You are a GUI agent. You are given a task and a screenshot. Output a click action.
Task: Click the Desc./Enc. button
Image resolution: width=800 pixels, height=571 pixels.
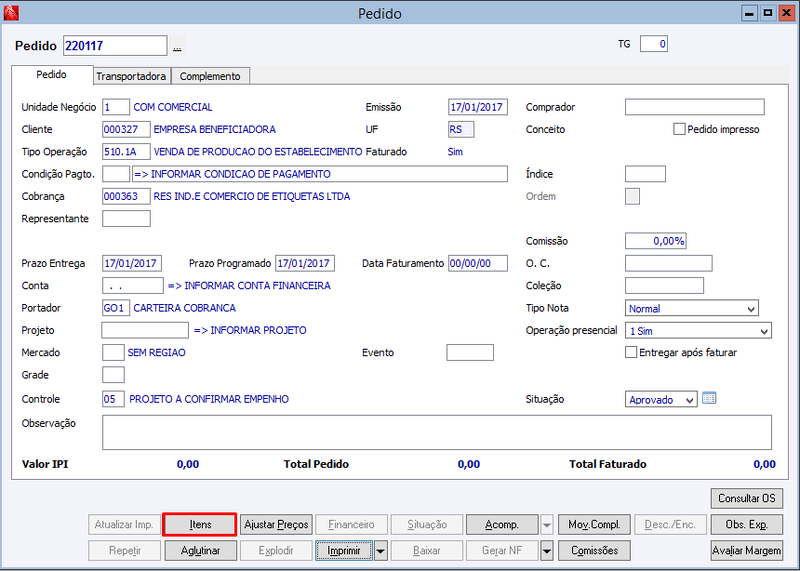[670, 525]
